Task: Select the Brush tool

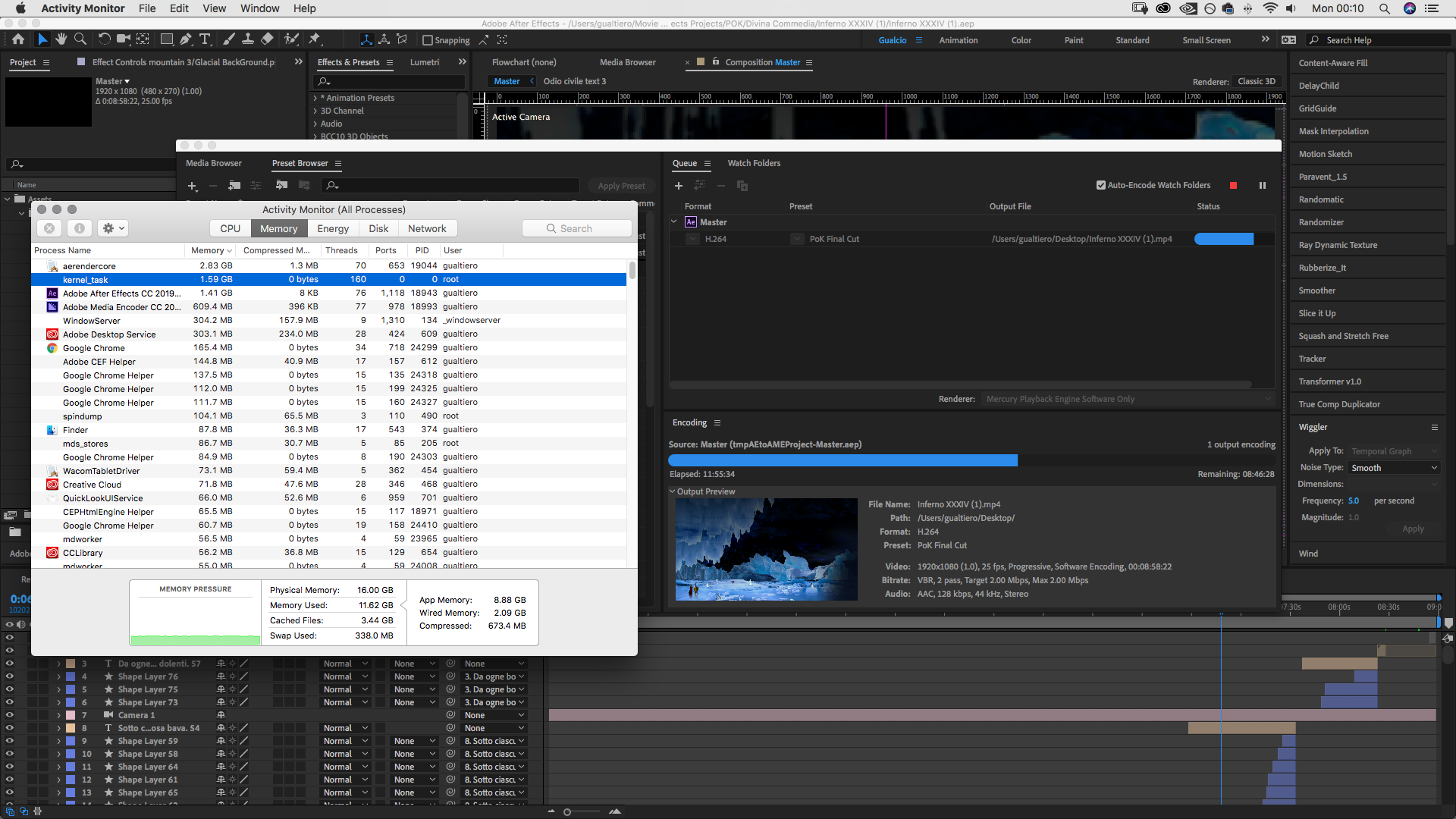Action: point(229,39)
